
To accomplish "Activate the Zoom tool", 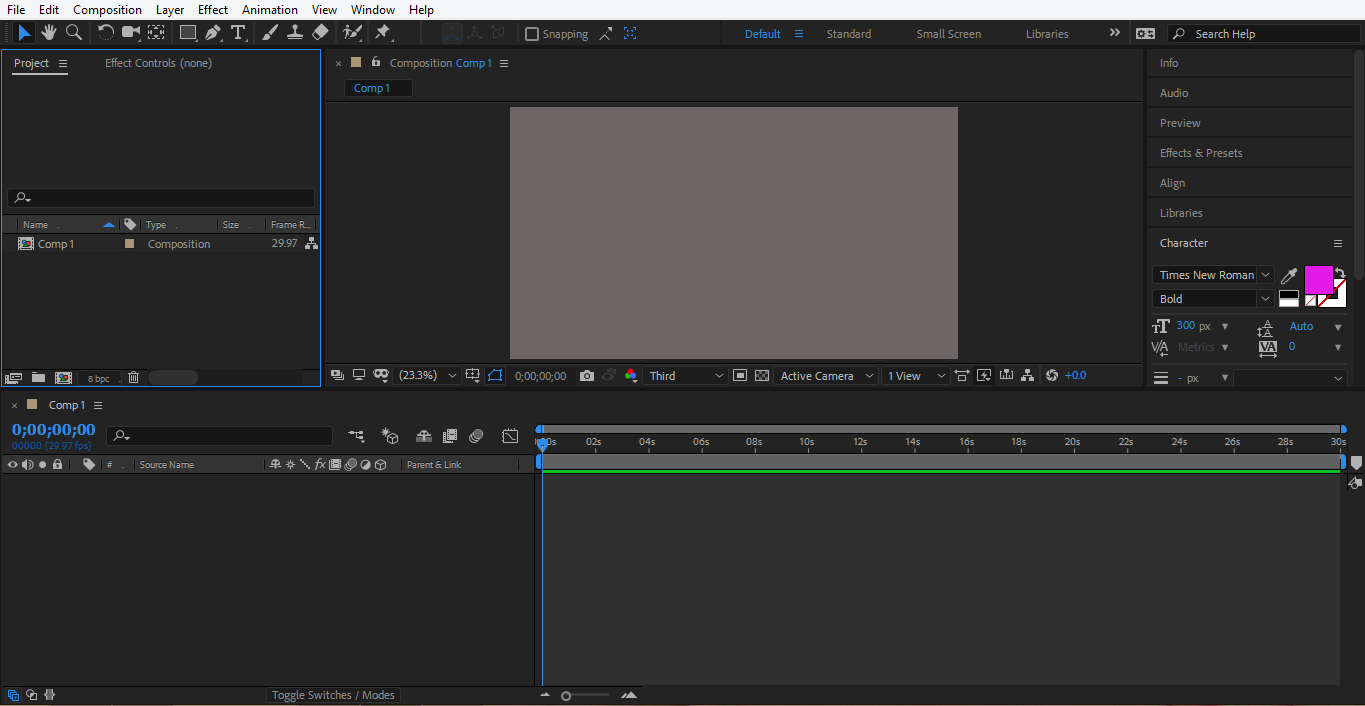I will (73, 33).
